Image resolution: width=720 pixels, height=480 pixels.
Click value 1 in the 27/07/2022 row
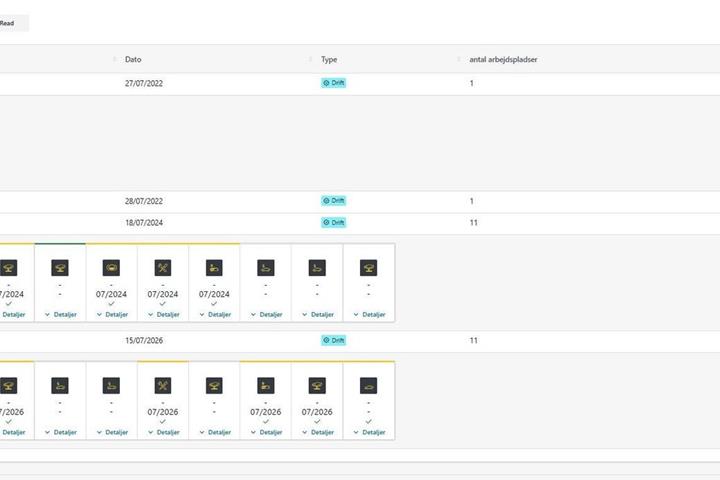[x=472, y=83]
